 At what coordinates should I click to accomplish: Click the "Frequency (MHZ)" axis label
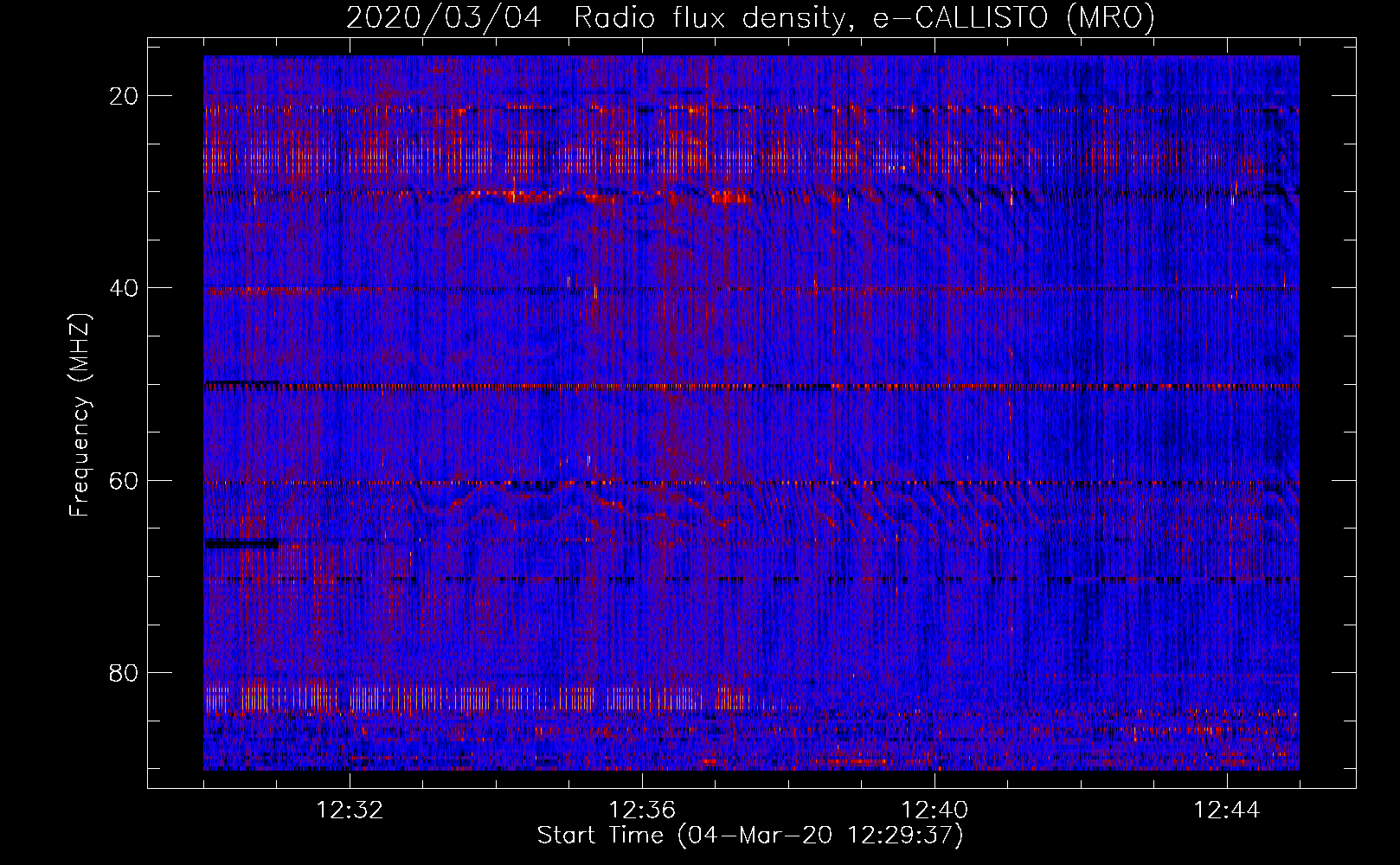pos(80,415)
